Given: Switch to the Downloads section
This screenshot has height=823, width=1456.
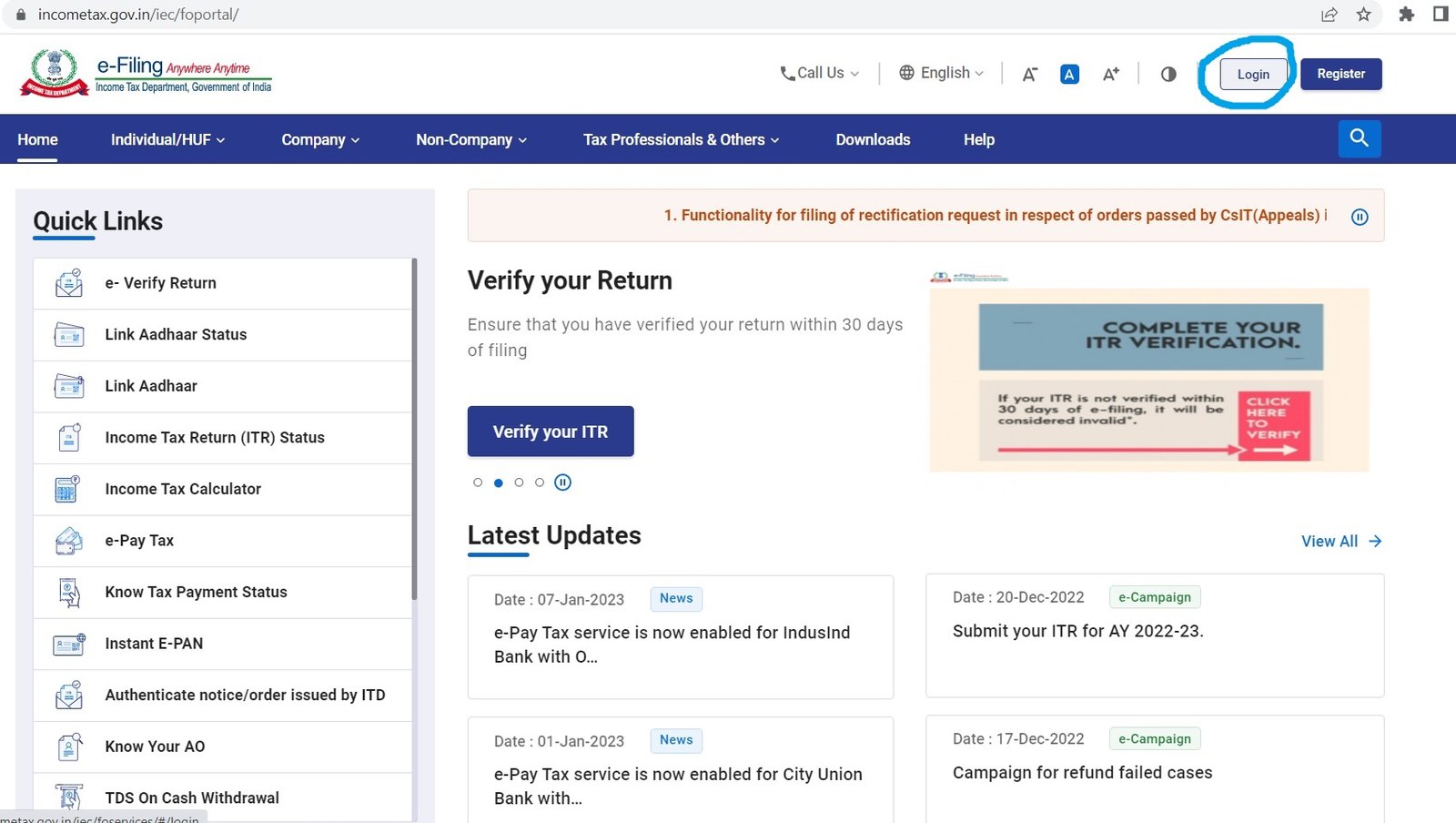Looking at the screenshot, I should pos(872,139).
